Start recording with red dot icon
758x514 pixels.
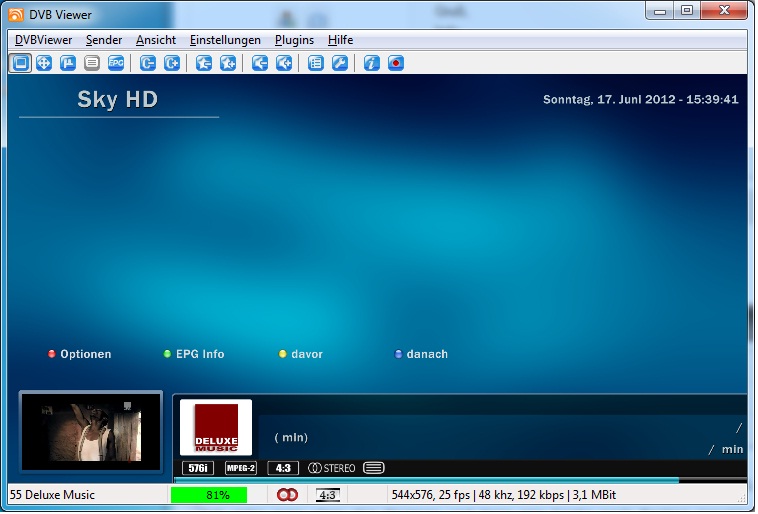(396, 63)
